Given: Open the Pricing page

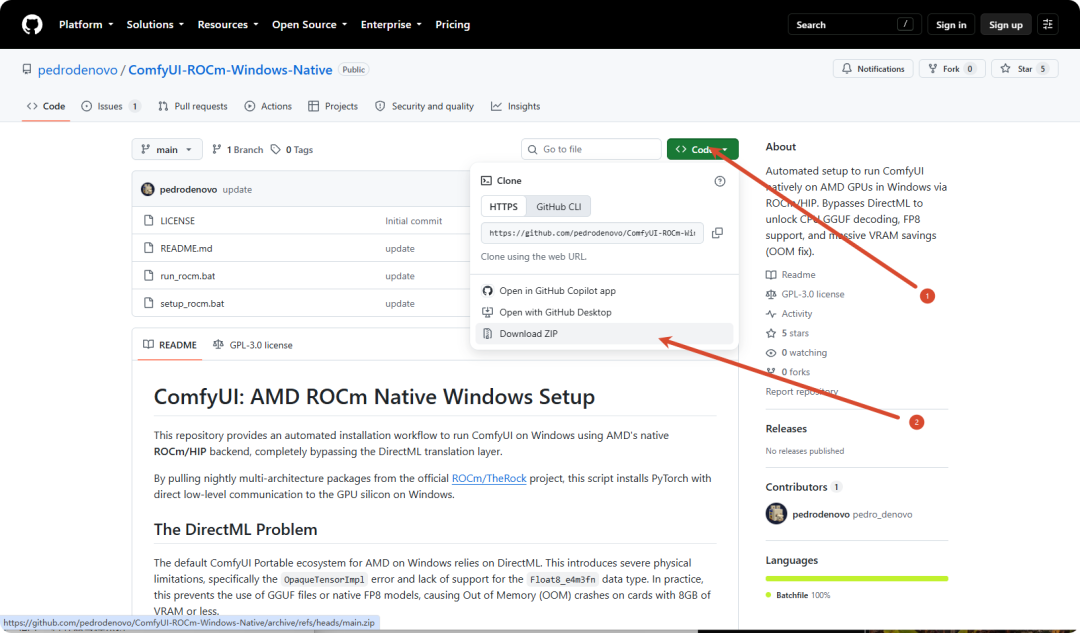Looking at the screenshot, I should pyautogui.click(x=453, y=25).
